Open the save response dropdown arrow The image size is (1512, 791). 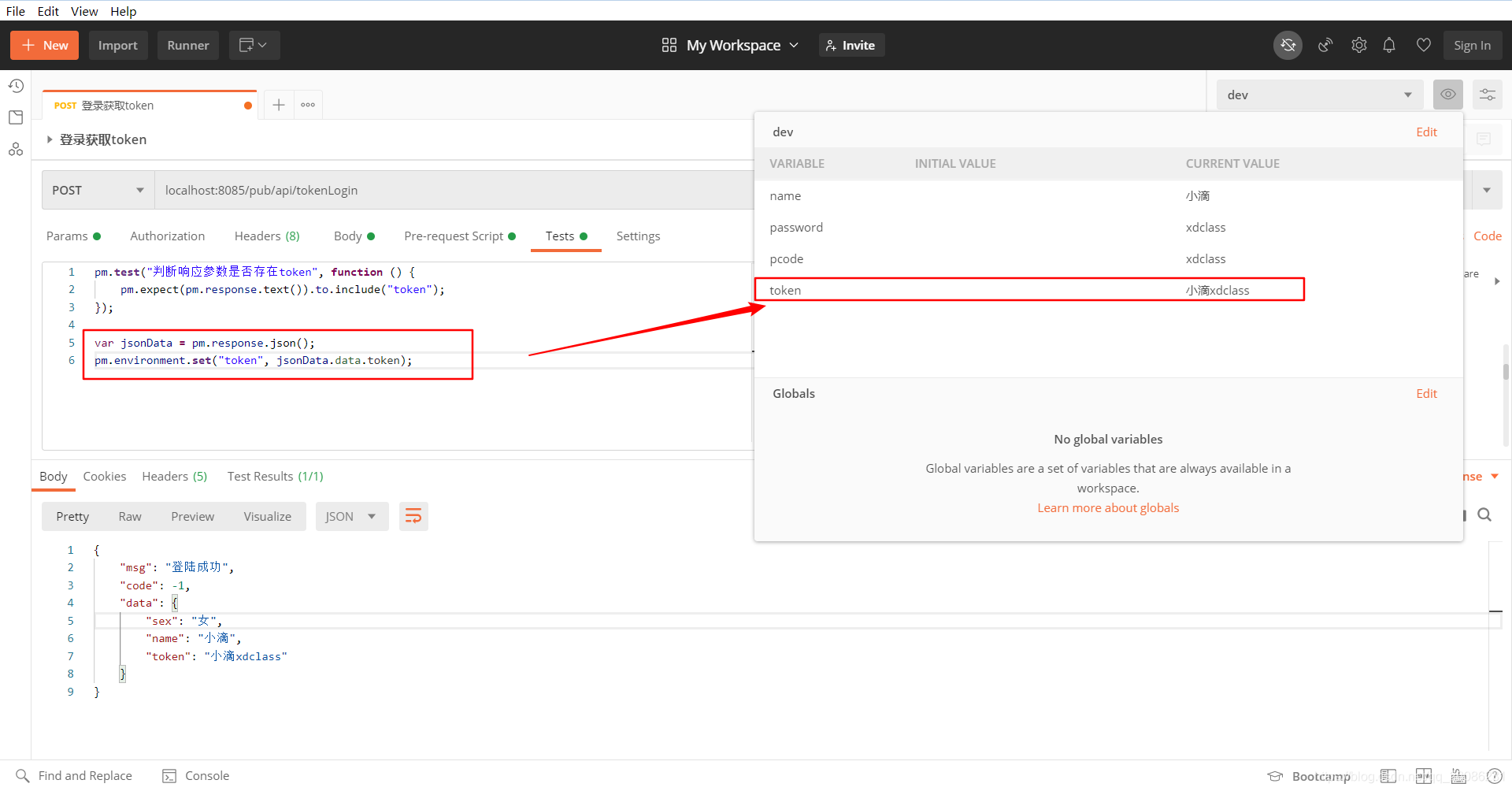click(1495, 476)
